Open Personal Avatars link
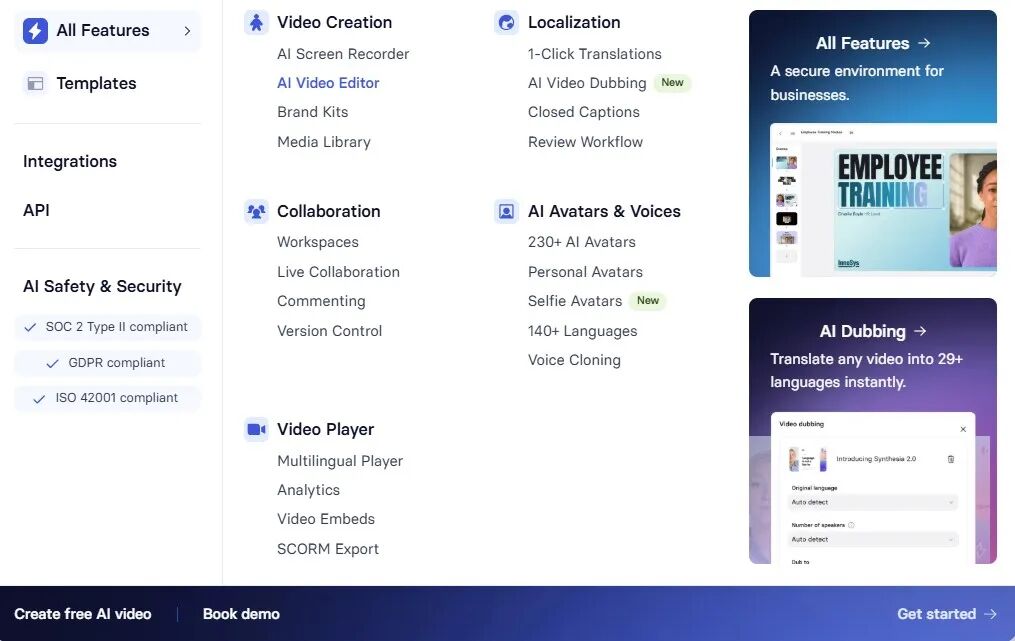The width and height of the screenshot is (1015, 641). [586, 272]
